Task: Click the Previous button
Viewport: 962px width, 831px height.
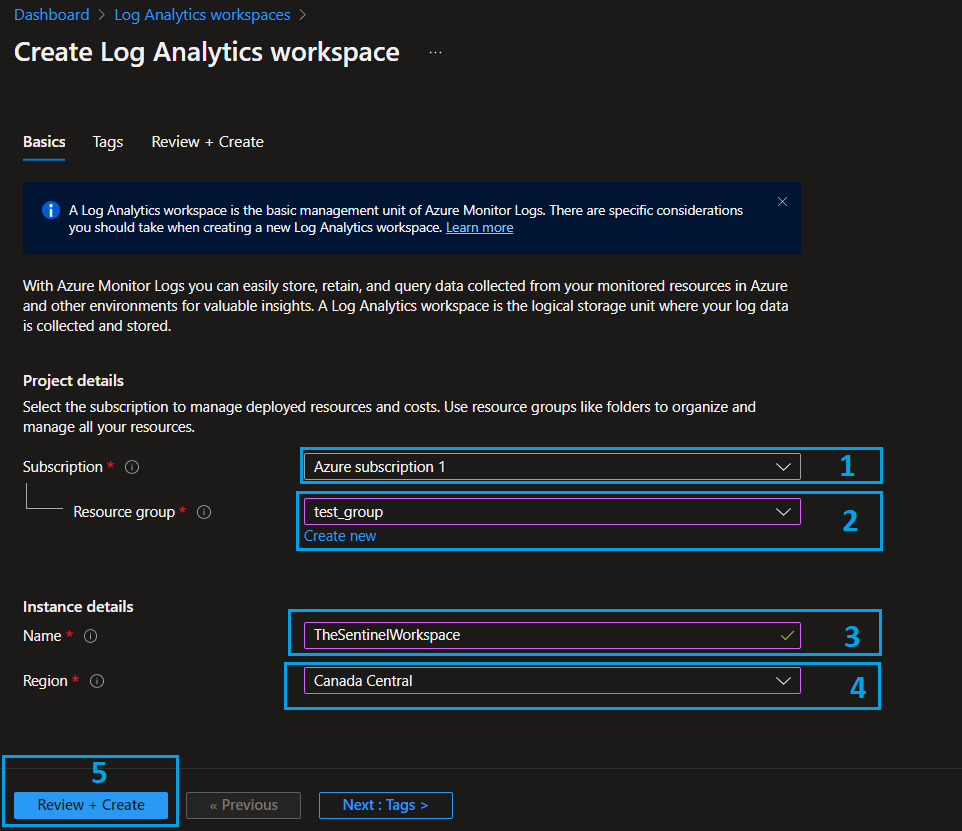Action: click(x=244, y=805)
